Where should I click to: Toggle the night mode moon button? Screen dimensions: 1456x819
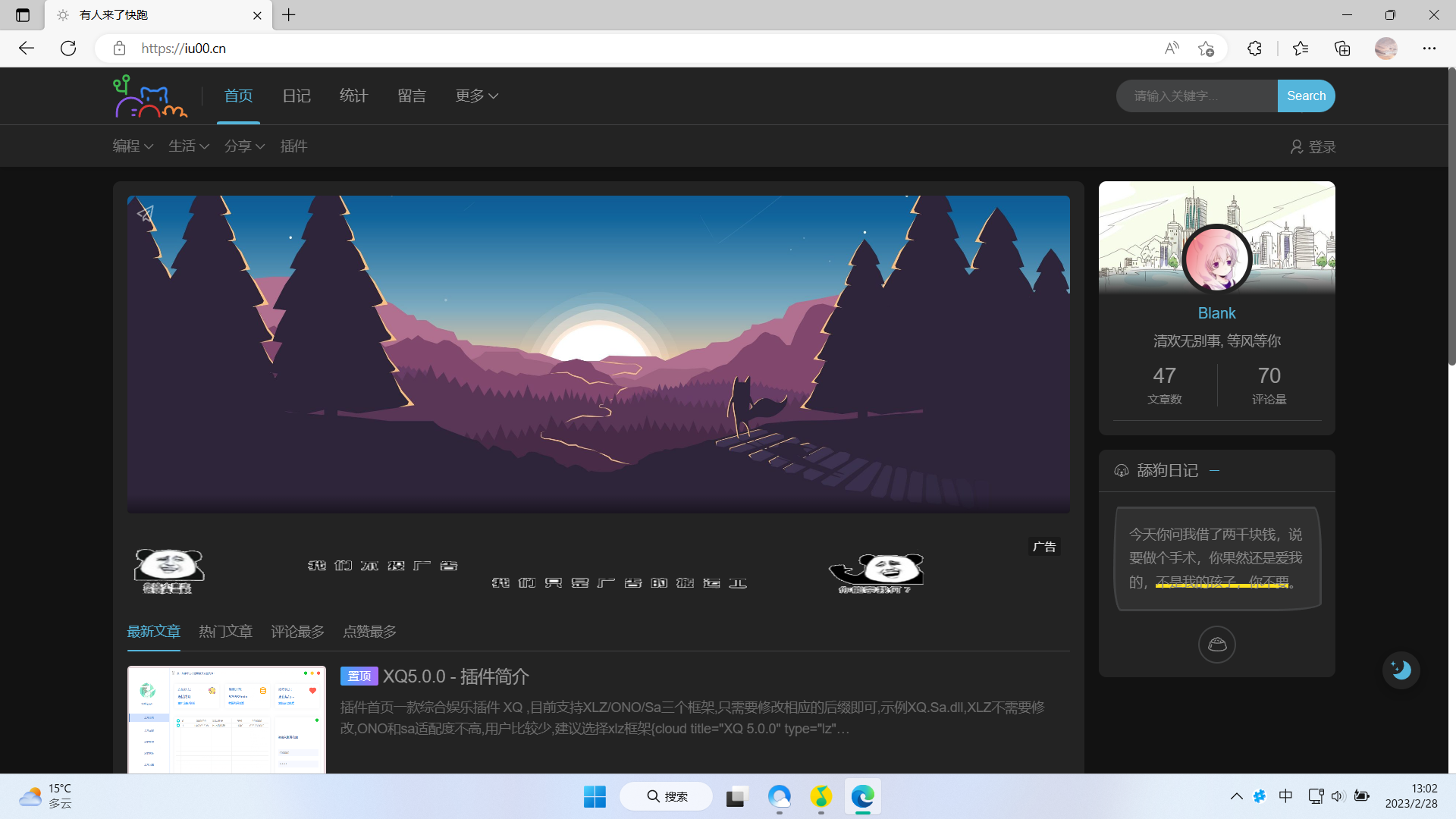[x=1401, y=670]
